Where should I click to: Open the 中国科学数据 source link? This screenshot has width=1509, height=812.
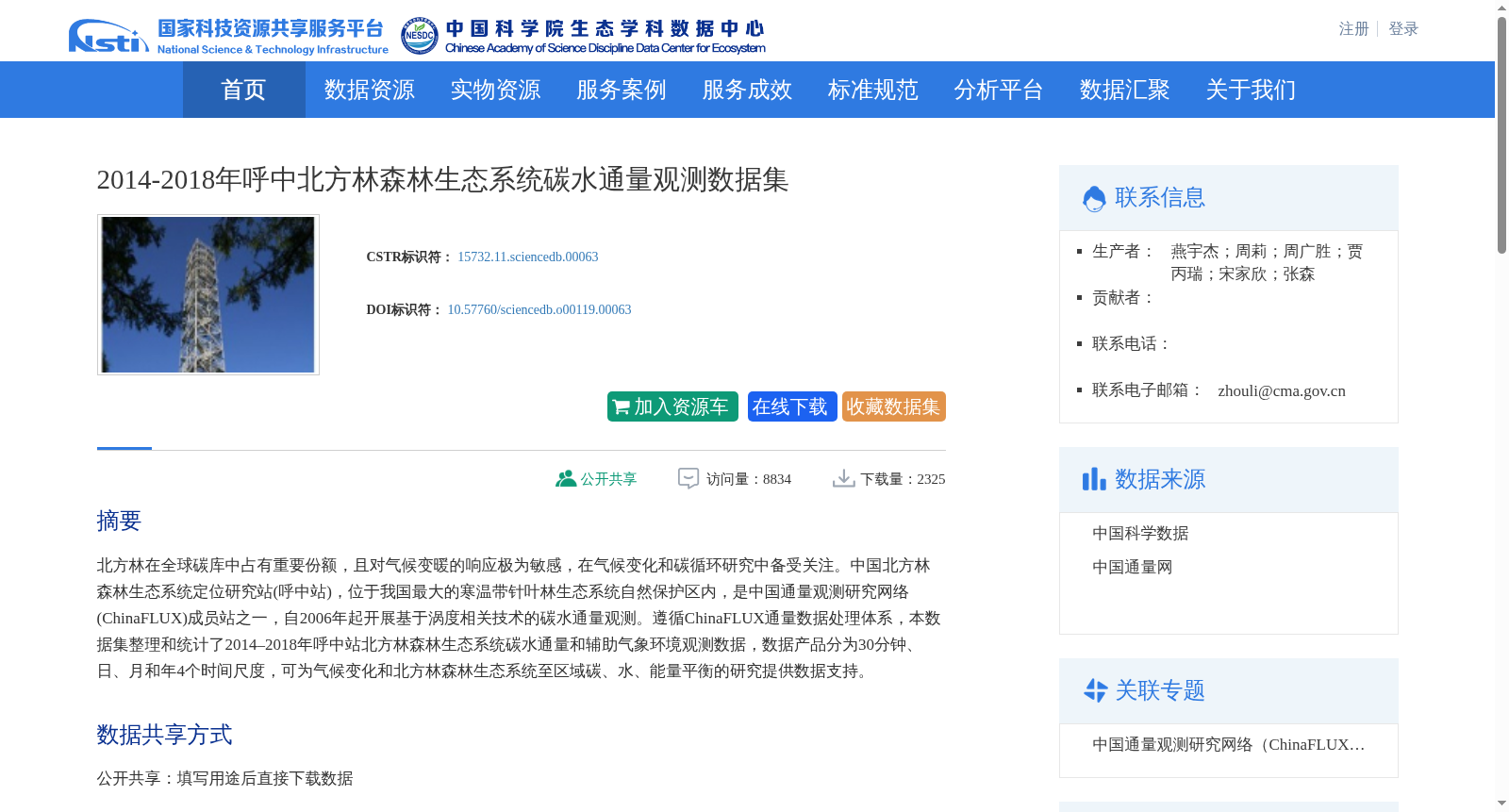tap(1140, 534)
